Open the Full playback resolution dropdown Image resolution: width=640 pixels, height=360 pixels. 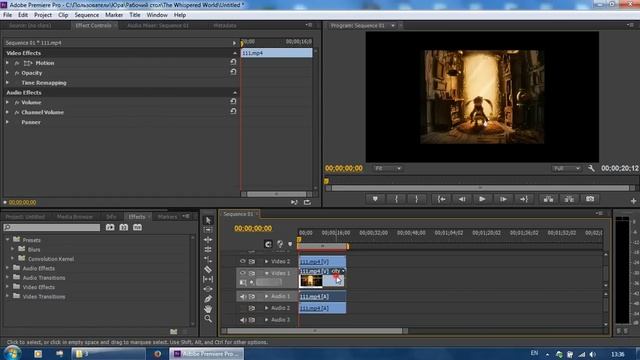click(567, 168)
